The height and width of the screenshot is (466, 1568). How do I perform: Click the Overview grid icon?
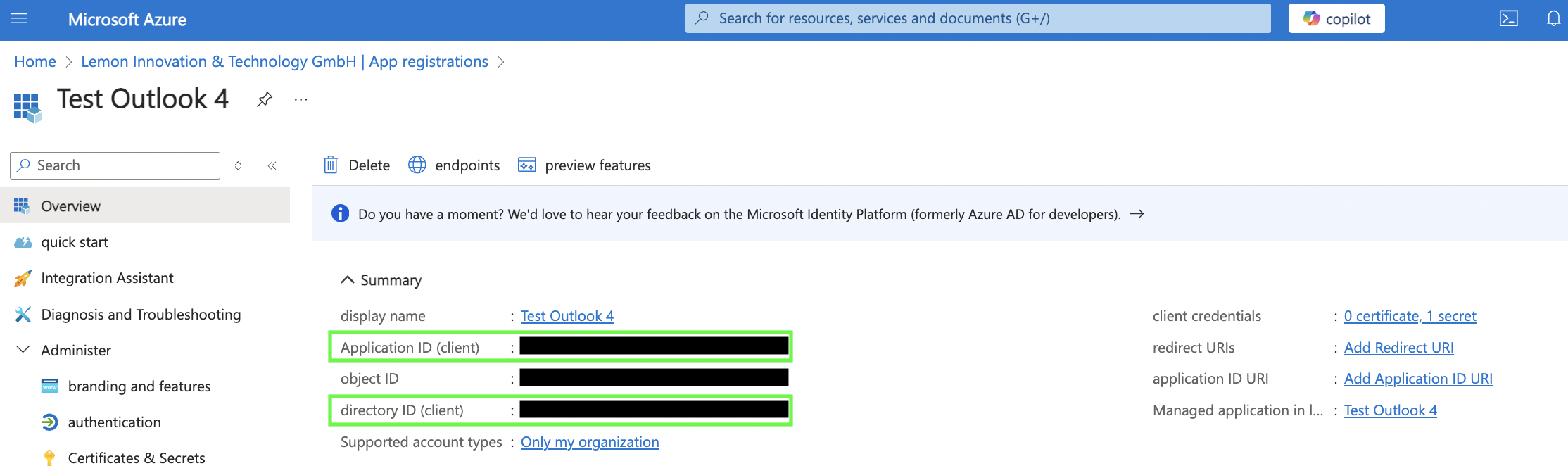click(22, 206)
